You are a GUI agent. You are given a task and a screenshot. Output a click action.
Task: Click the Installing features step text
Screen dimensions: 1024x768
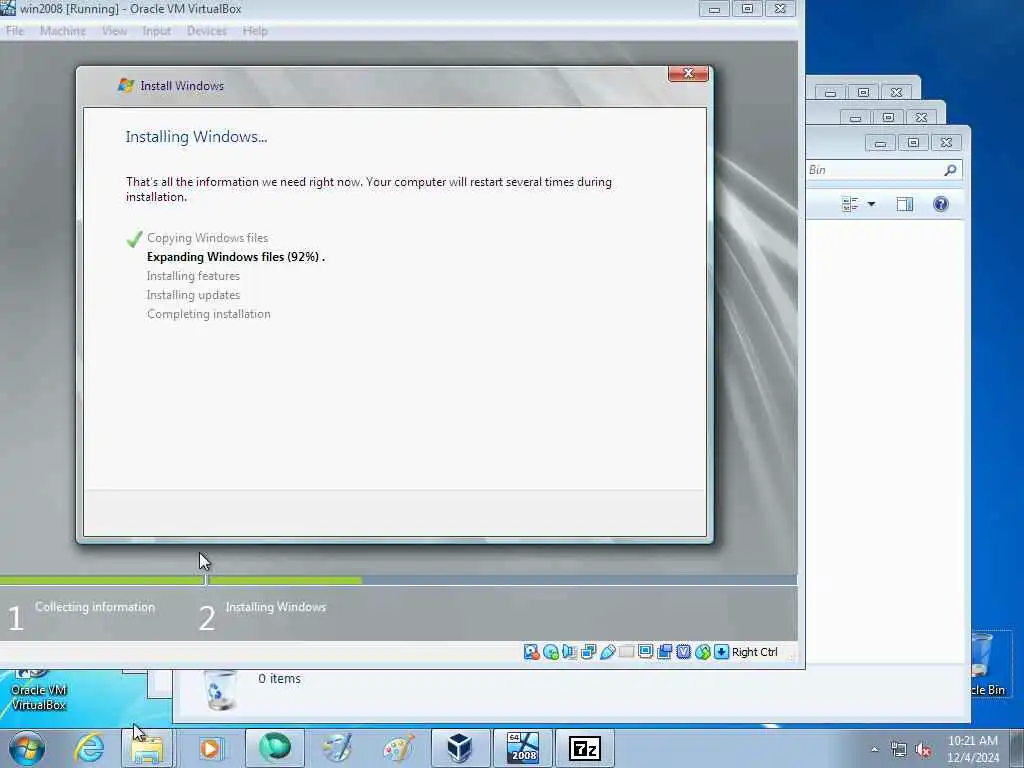(x=193, y=276)
